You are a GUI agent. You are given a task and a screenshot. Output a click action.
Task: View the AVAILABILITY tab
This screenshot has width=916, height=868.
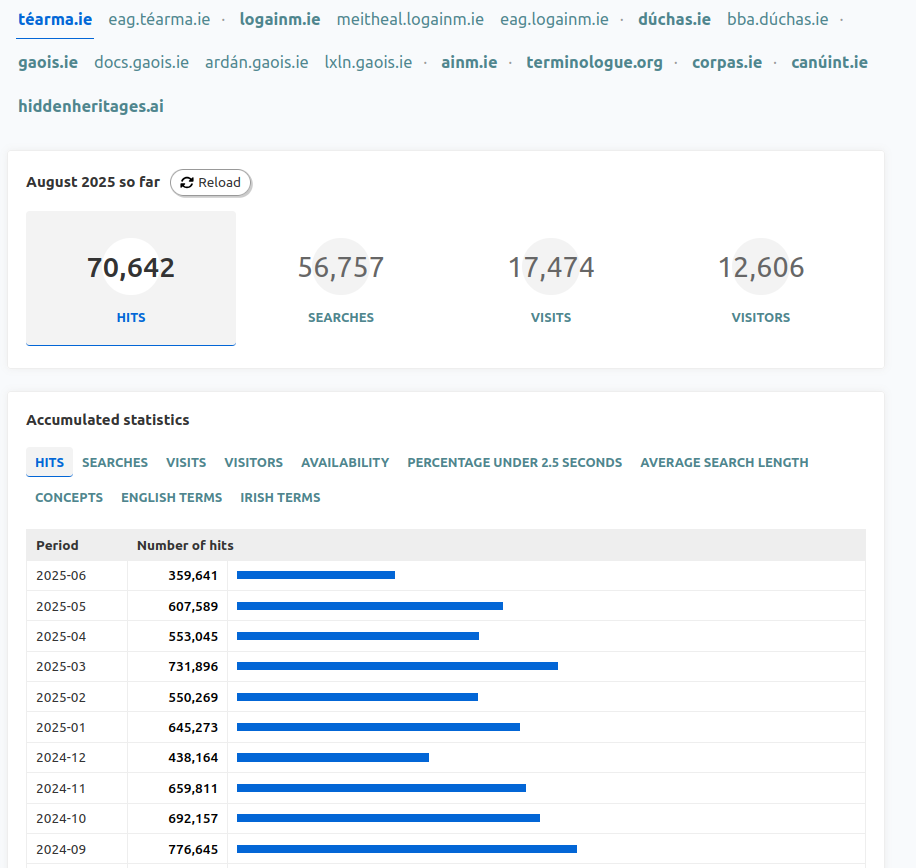pos(345,462)
